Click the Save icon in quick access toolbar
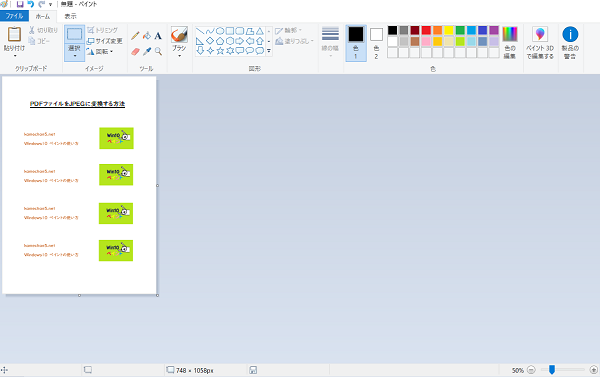600x377 pixels. click(x=20, y=4)
